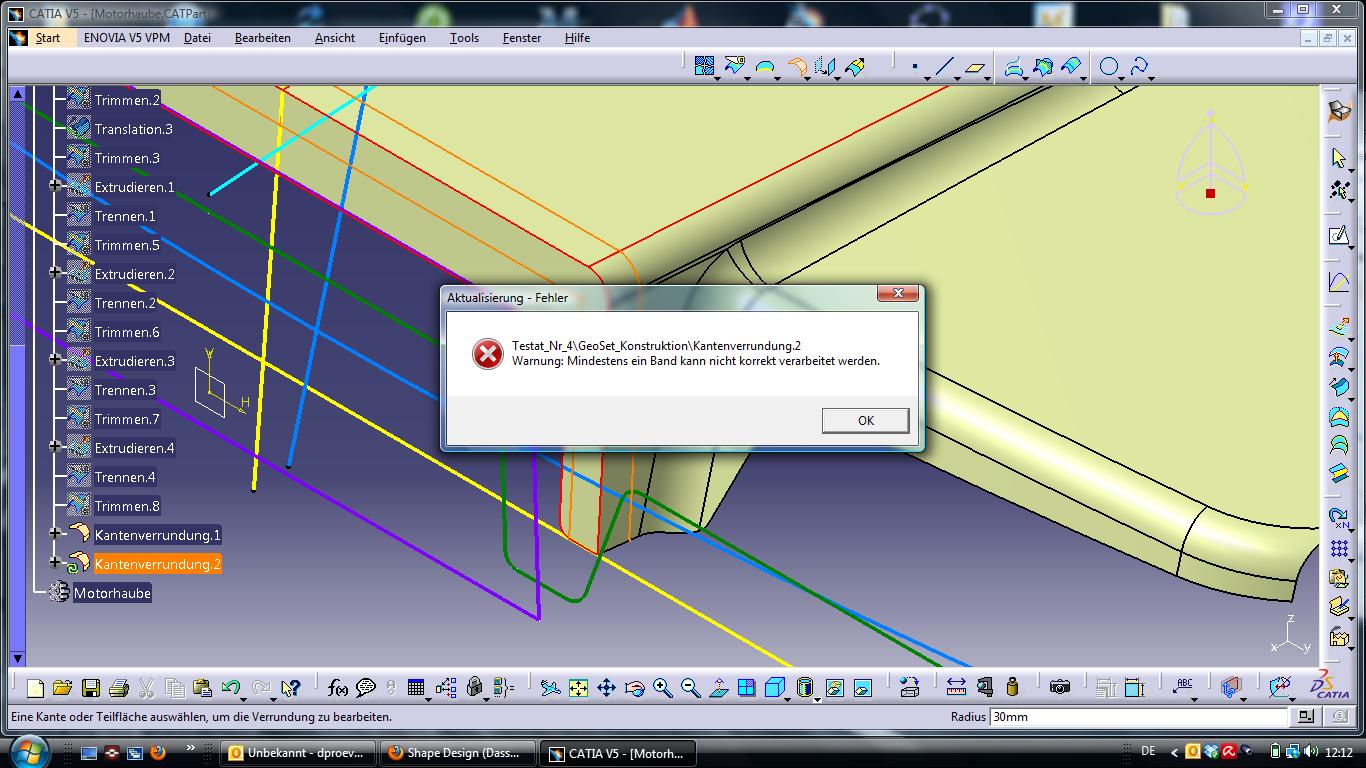The width and height of the screenshot is (1366, 768).
Task: Open the Ansicht menu
Action: click(335, 38)
